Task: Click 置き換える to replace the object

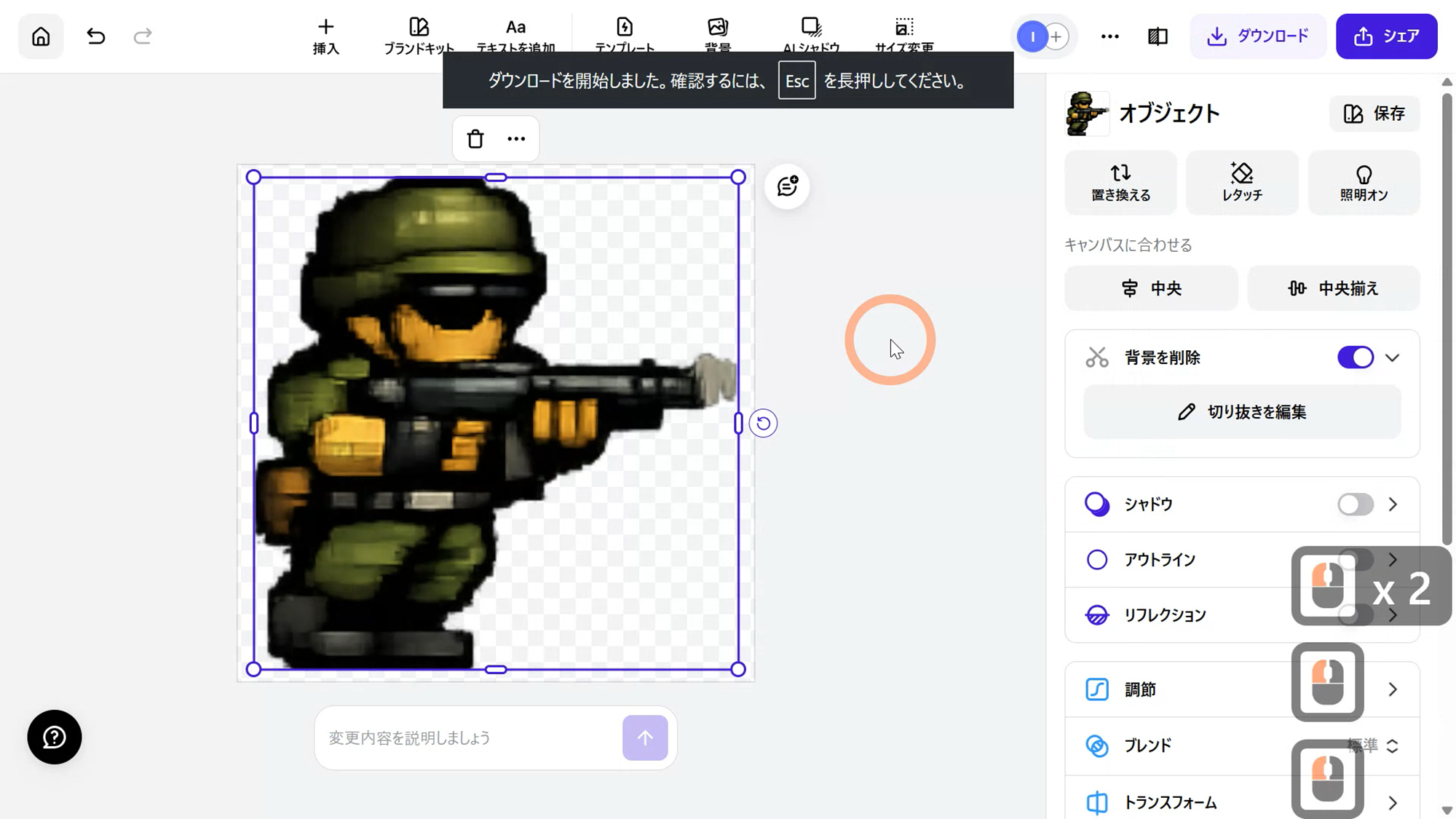Action: coord(1120,183)
